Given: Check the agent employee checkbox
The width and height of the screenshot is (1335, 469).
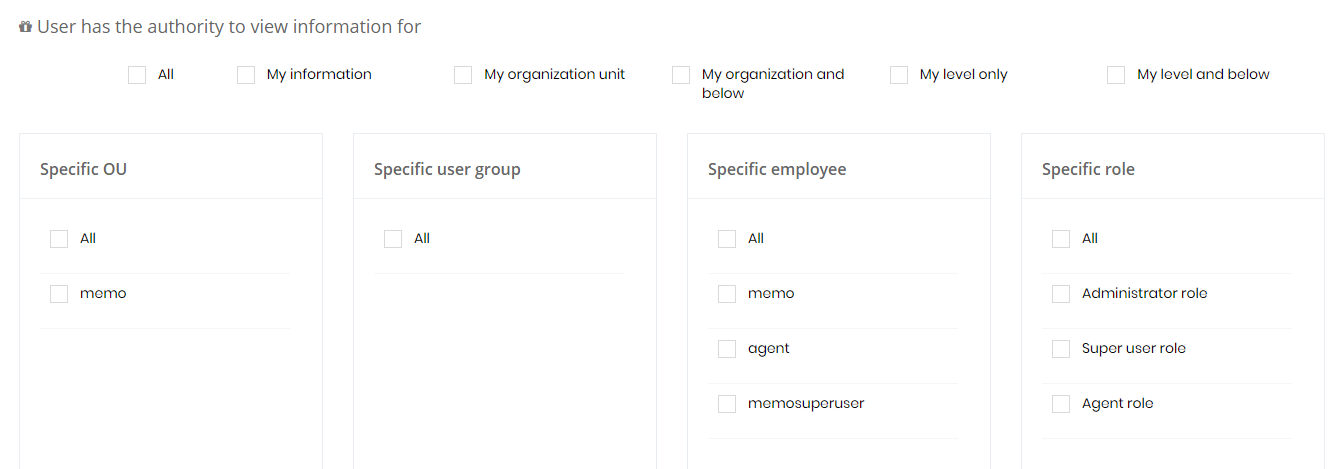Looking at the screenshot, I should pos(727,349).
